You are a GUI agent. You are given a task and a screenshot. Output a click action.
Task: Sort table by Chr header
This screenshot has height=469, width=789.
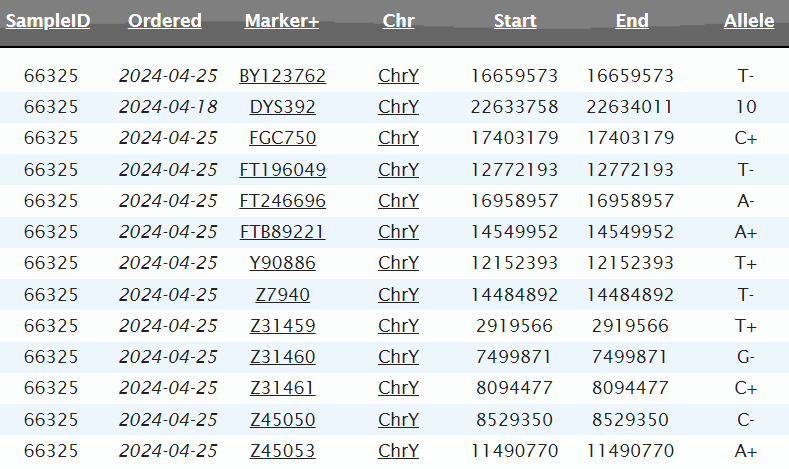398,21
